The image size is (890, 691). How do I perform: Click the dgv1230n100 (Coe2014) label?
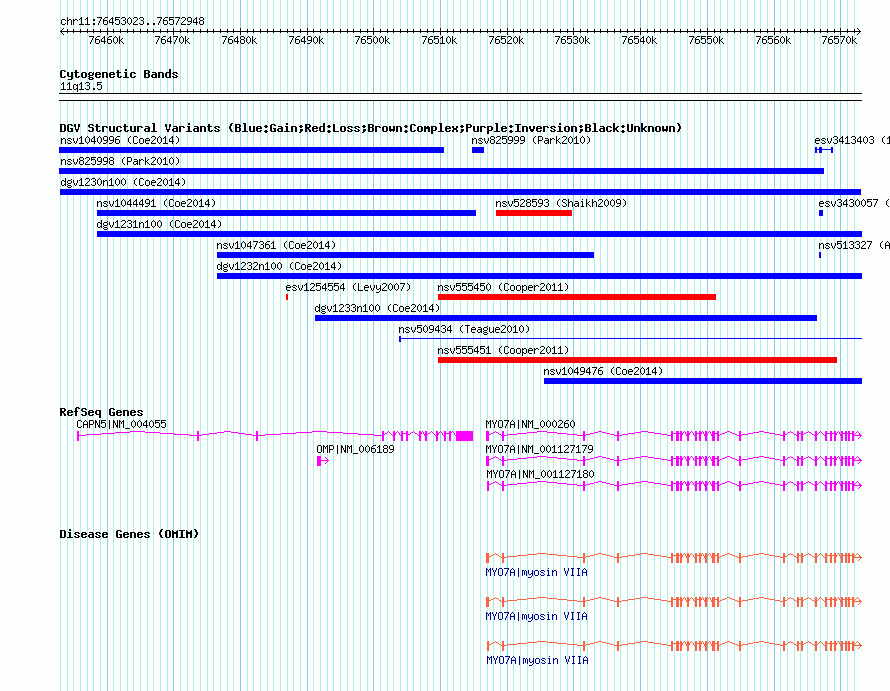pyautogui.click(x=123, y=182)
